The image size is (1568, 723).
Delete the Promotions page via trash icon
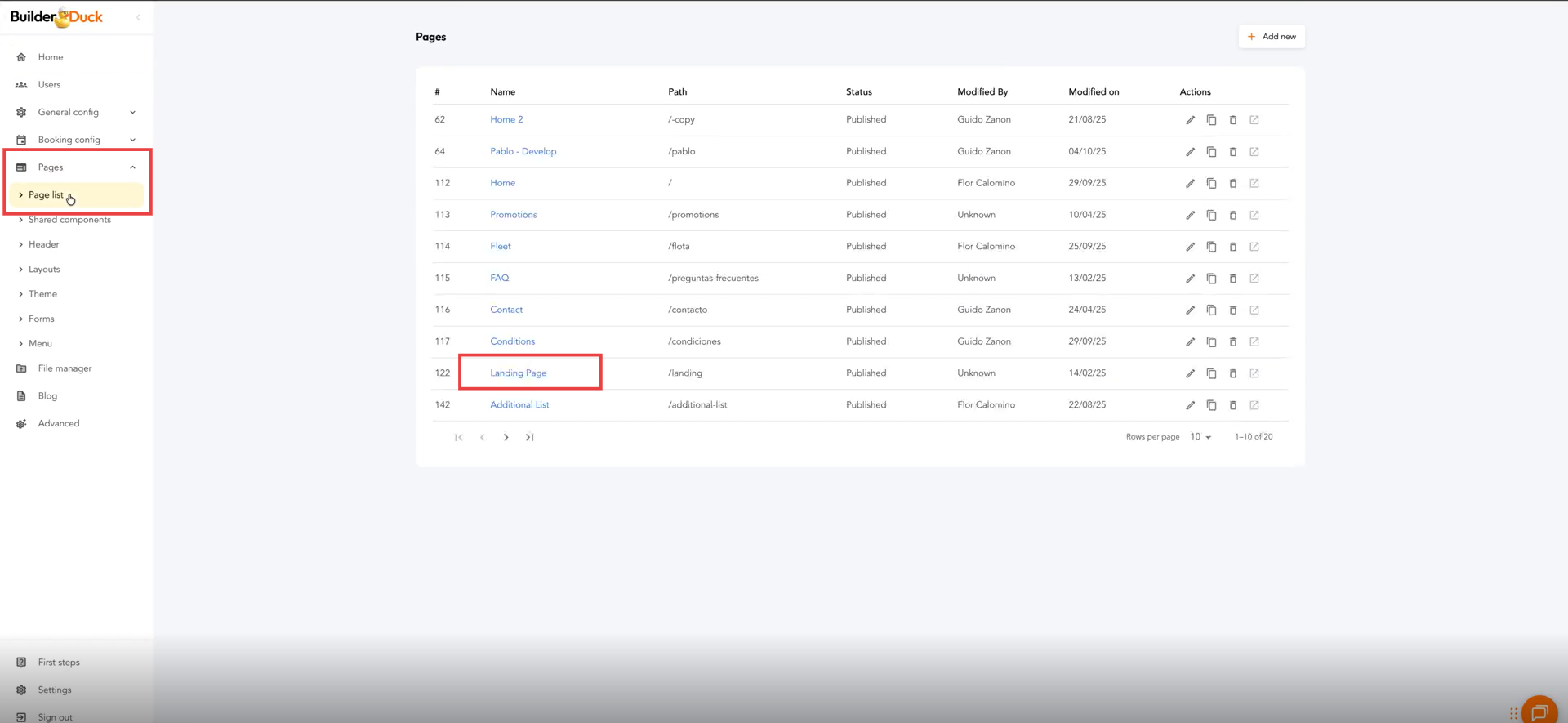tap(1232, 215)
